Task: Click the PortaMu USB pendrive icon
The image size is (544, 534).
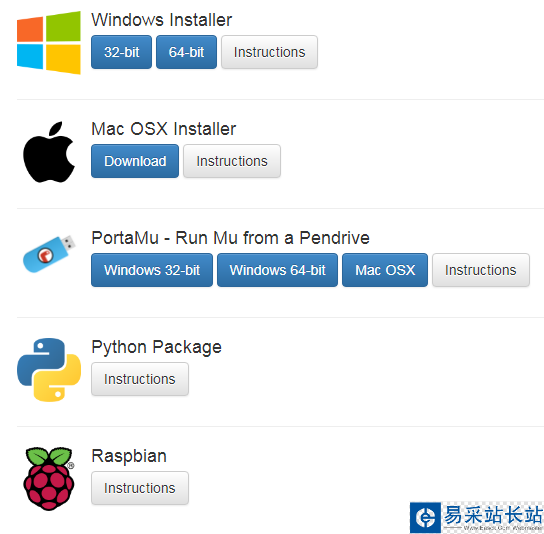Action: pyautogui.click(x=49, y=254)
